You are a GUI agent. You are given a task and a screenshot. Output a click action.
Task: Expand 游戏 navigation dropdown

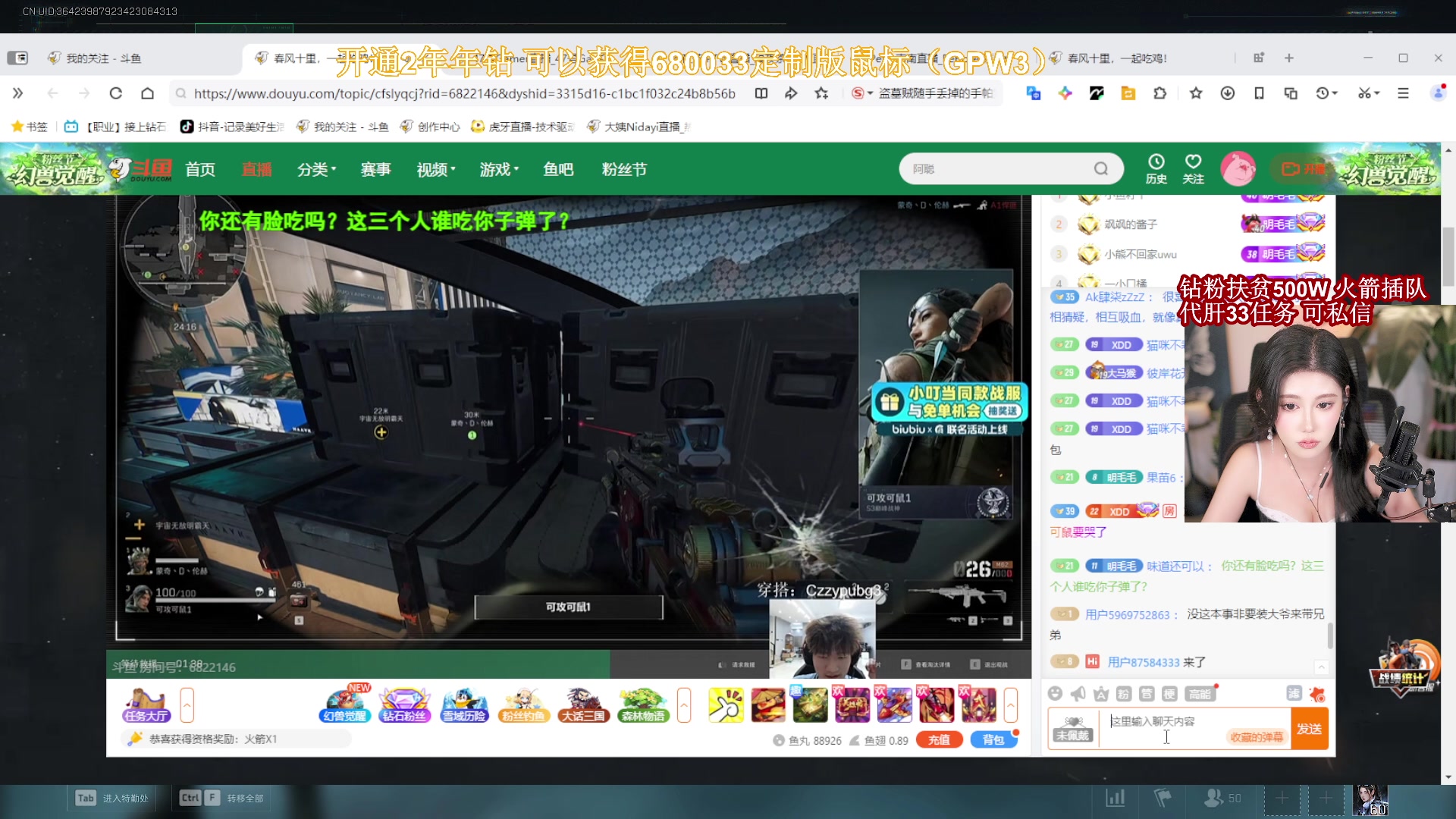click(499, 169)
